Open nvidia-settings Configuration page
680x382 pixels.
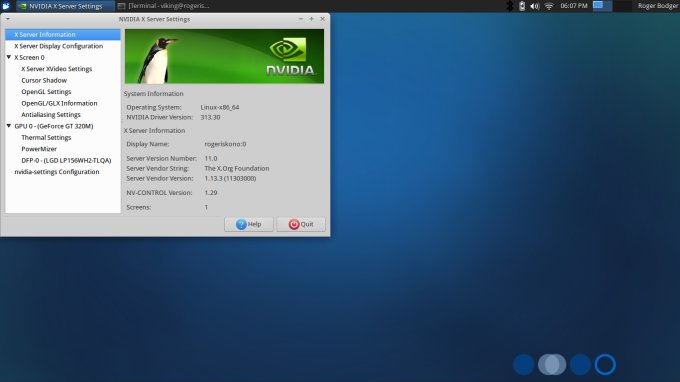(57, 172)
